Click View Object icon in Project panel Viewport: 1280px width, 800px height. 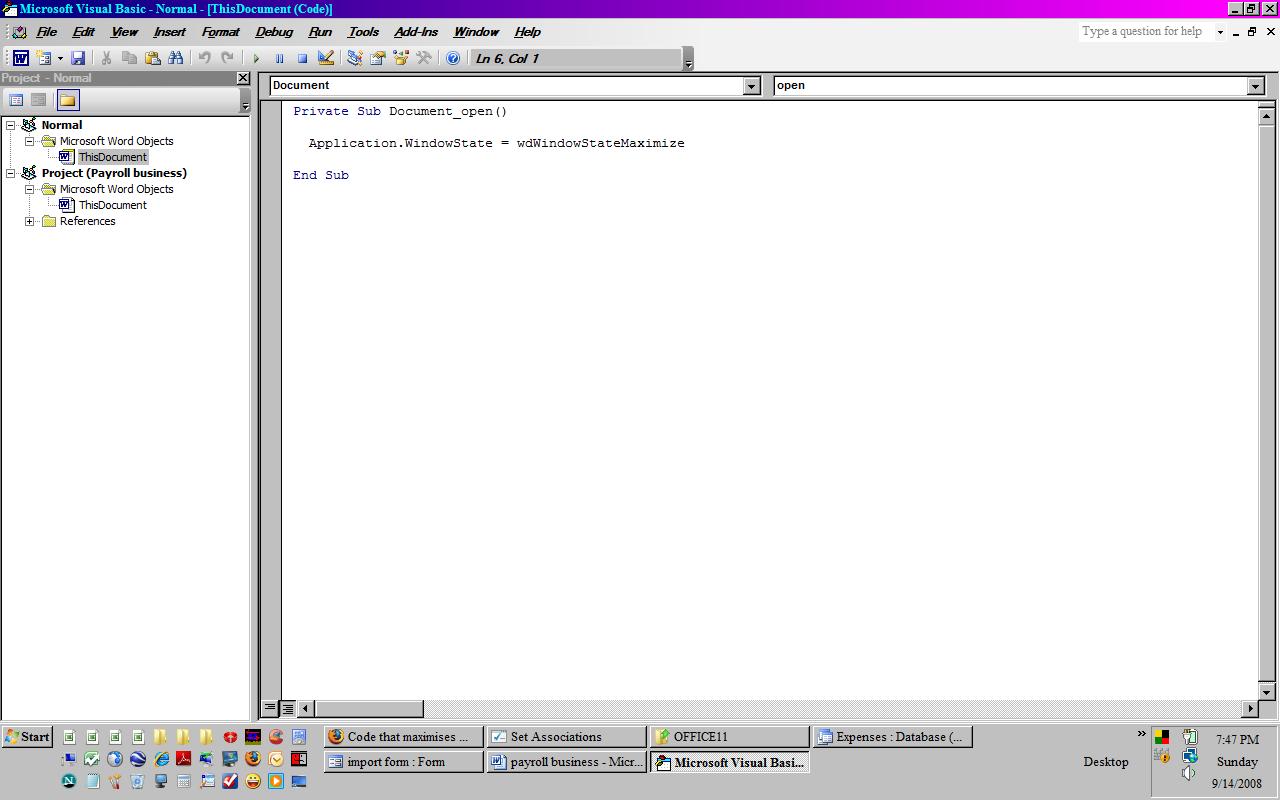[x=39, y=100]
